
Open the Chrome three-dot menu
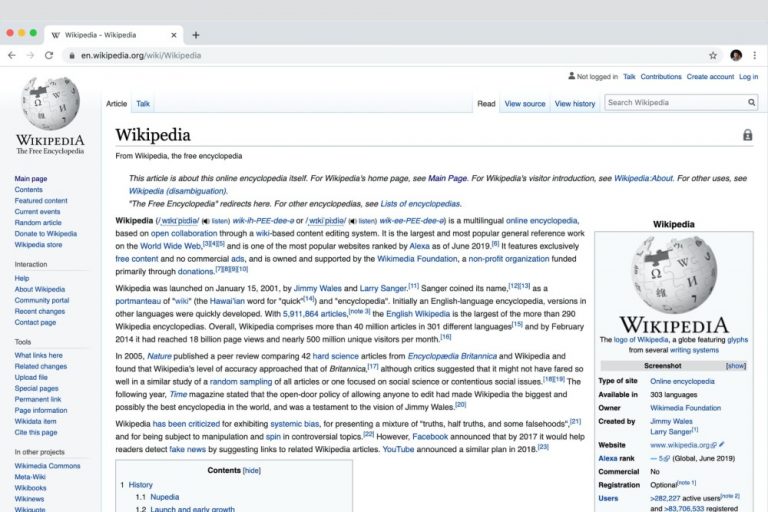(755, 55)
